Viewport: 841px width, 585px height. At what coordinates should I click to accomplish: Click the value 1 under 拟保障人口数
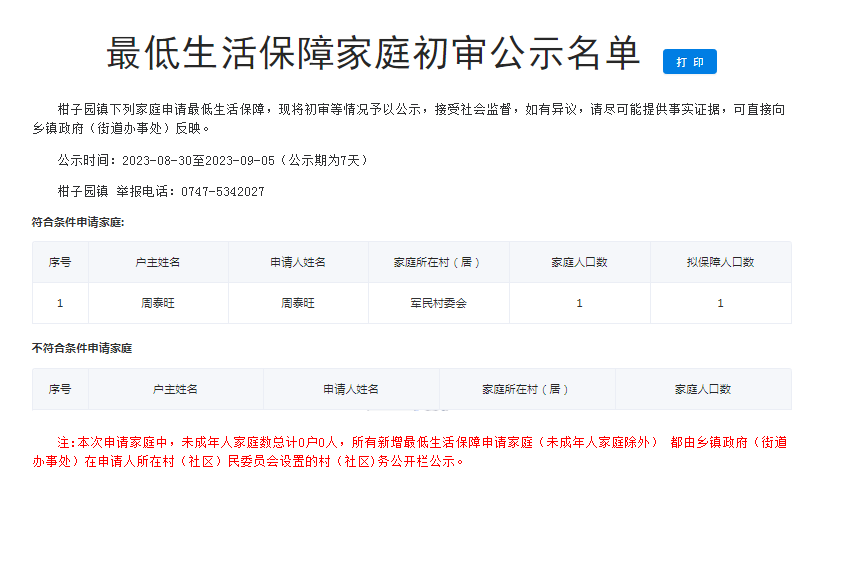click(720, 303)
